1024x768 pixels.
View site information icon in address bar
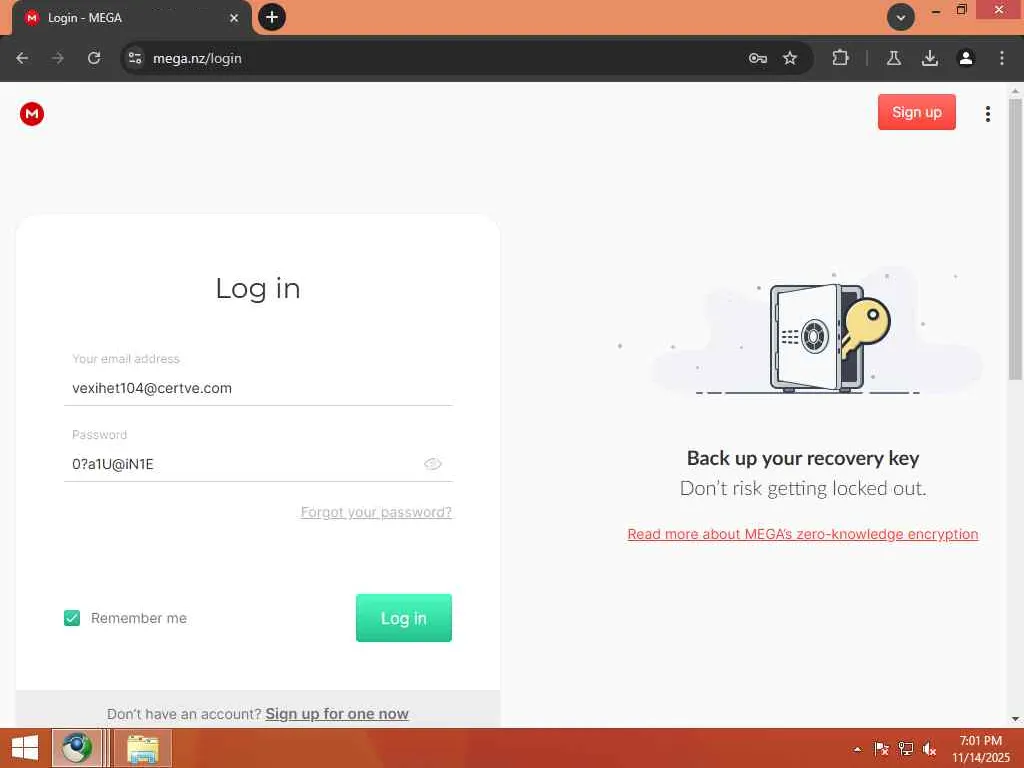[135, 58]
